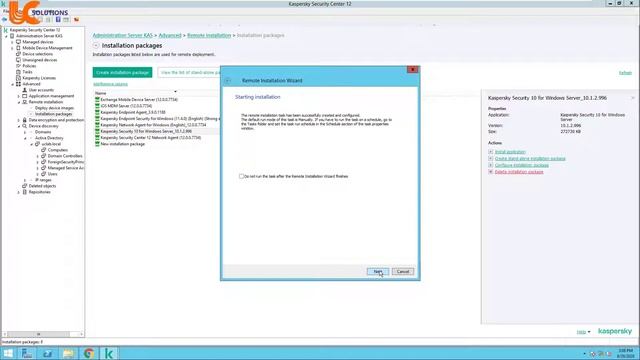
Task: Open Administration Server KAS breadcrumb link
Action: tap(122, 36)
